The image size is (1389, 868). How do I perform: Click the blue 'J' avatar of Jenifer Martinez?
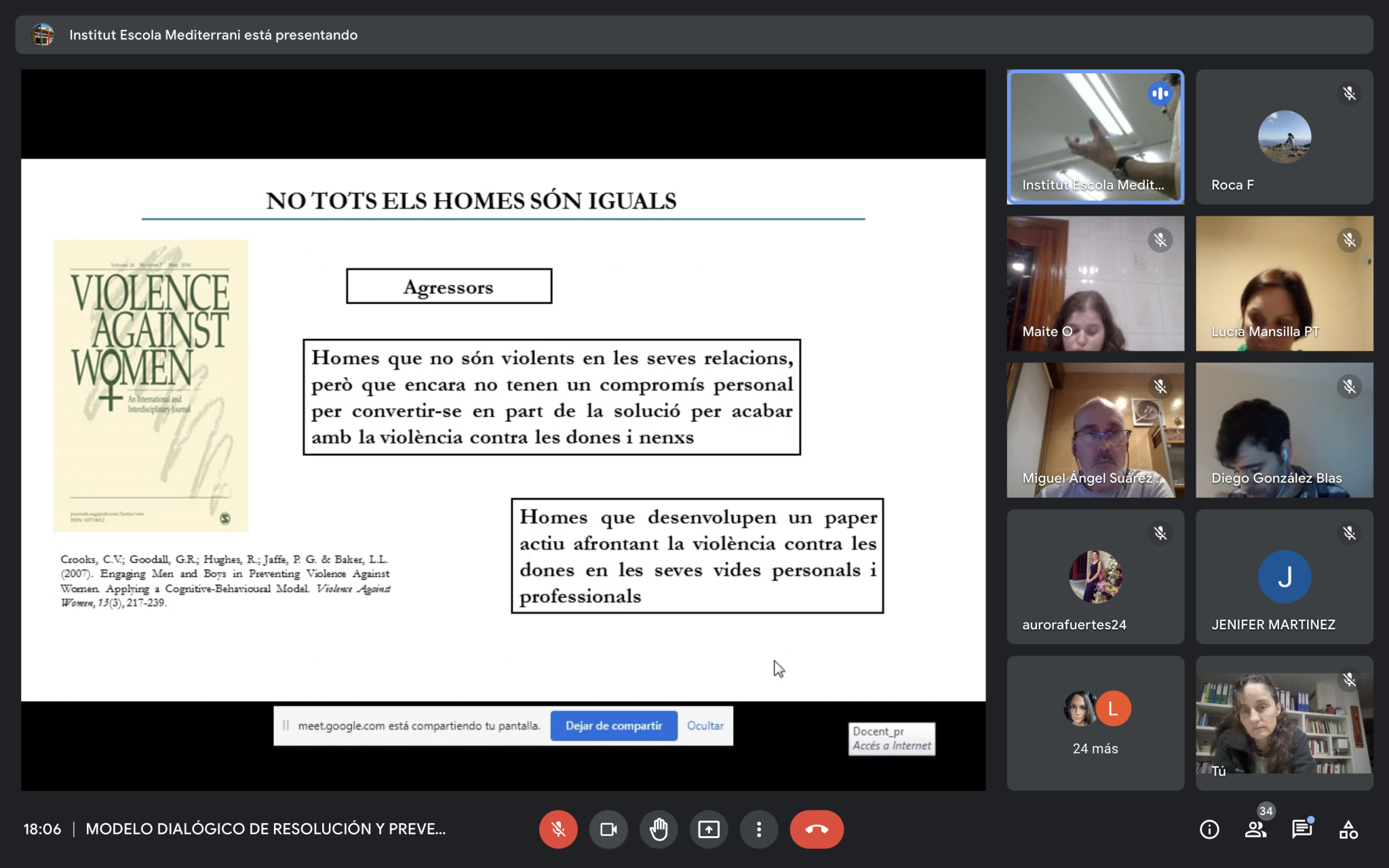[x=1285, y=576]
